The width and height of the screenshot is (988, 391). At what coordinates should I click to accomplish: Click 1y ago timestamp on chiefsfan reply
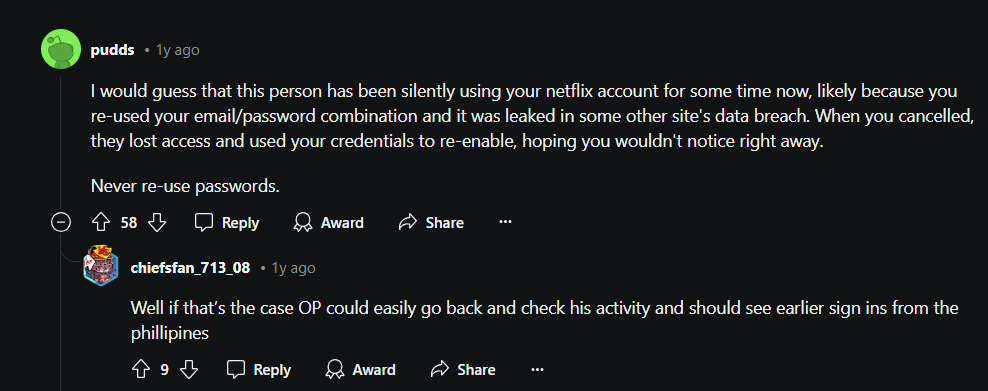point(294,268)
